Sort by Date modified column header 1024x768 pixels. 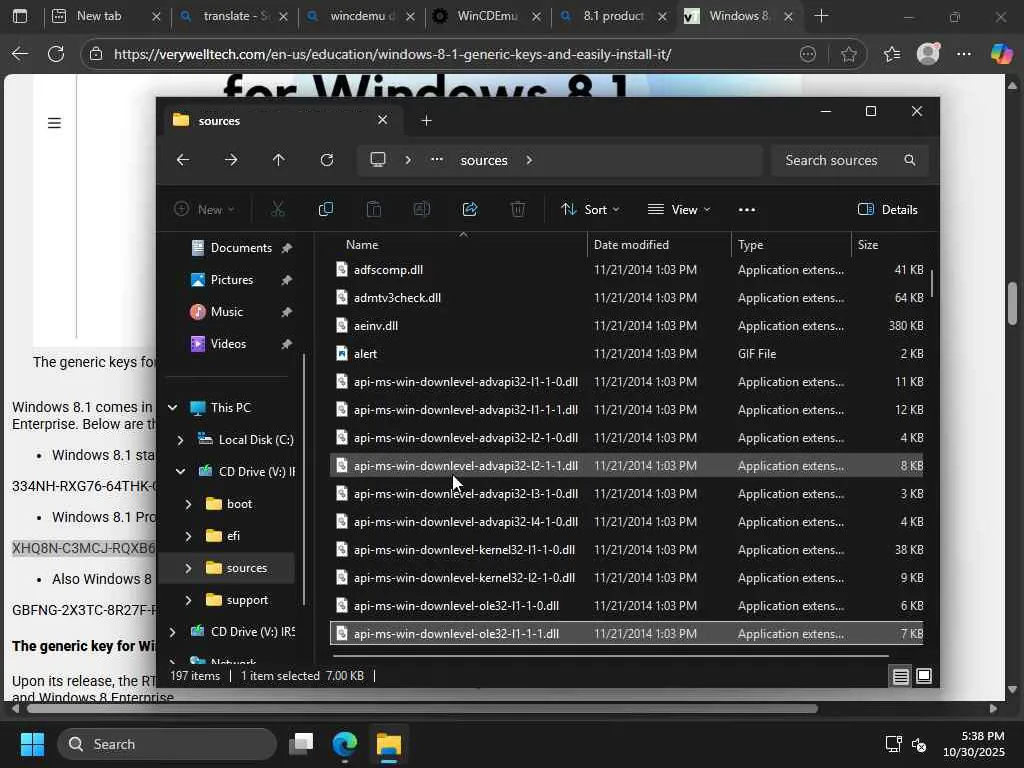[x=659, y=245]
